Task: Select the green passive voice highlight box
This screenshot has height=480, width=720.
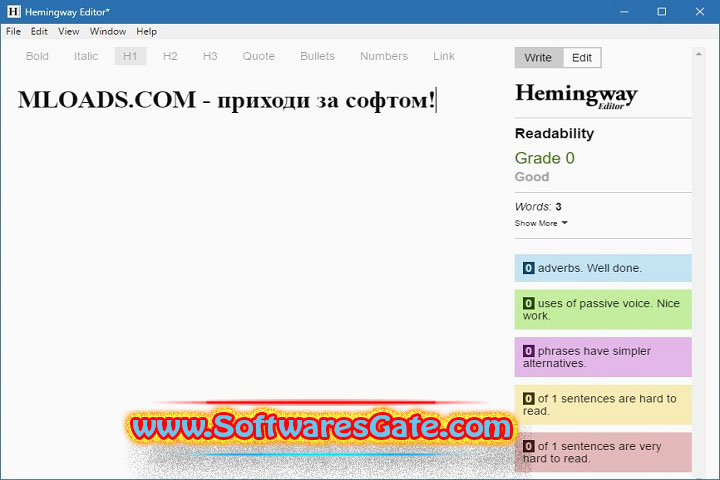Action: 603,309
